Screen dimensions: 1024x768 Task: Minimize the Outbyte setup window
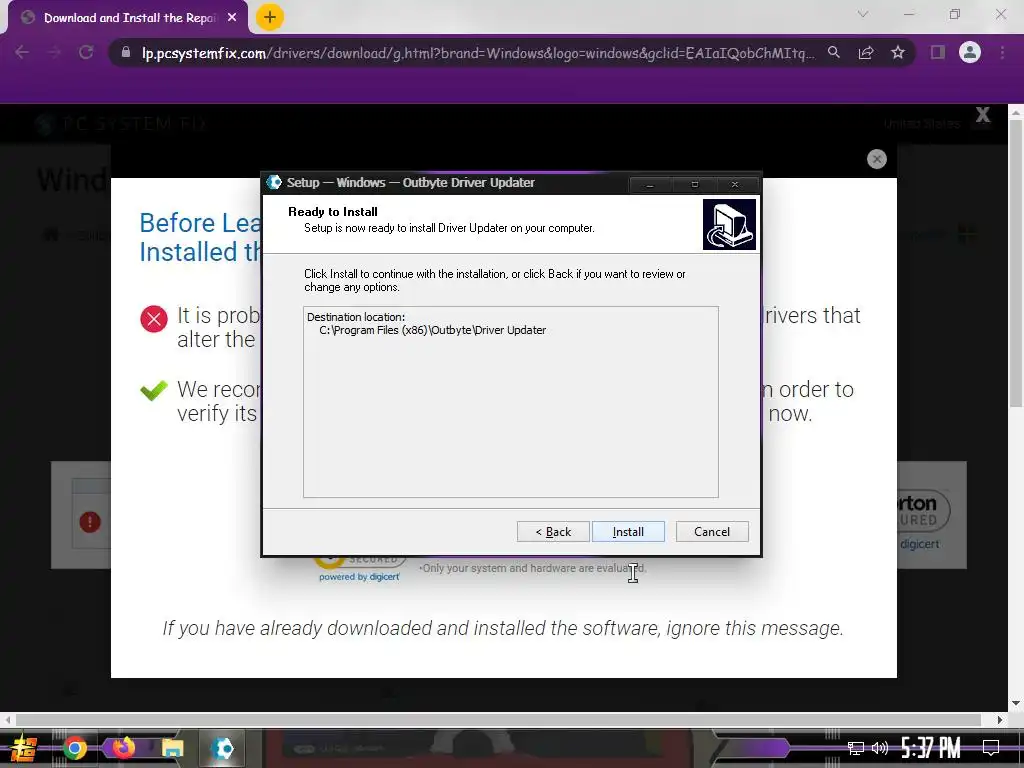pyautogui.click(x=650, y=185)
